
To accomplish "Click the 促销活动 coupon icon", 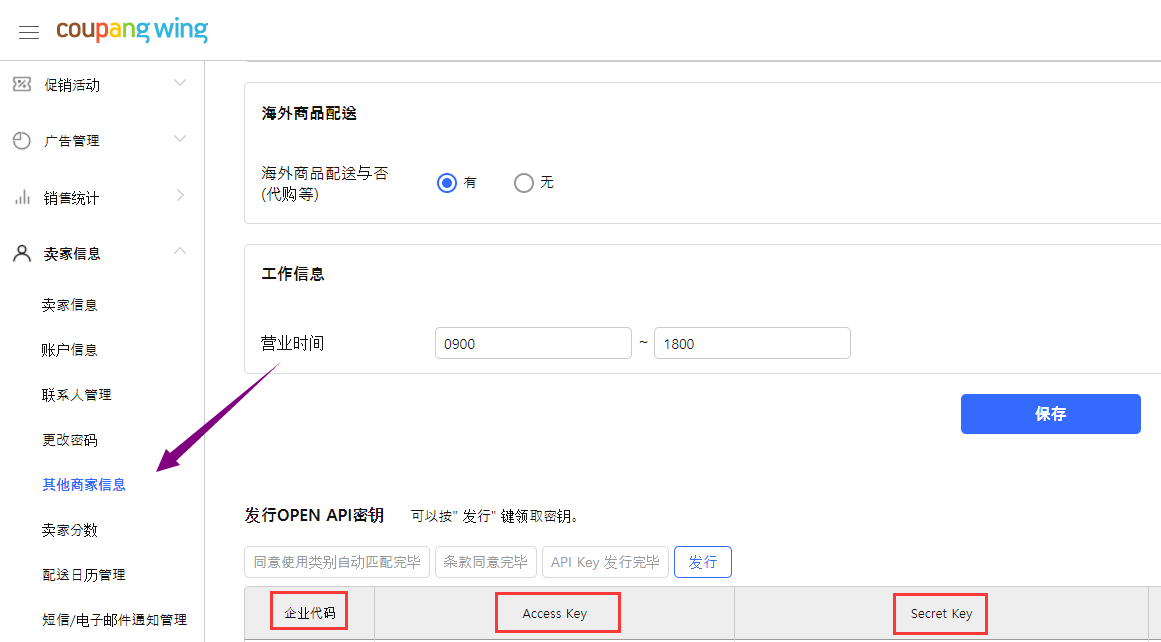I will pyautogui.click(x=22, y=84).
